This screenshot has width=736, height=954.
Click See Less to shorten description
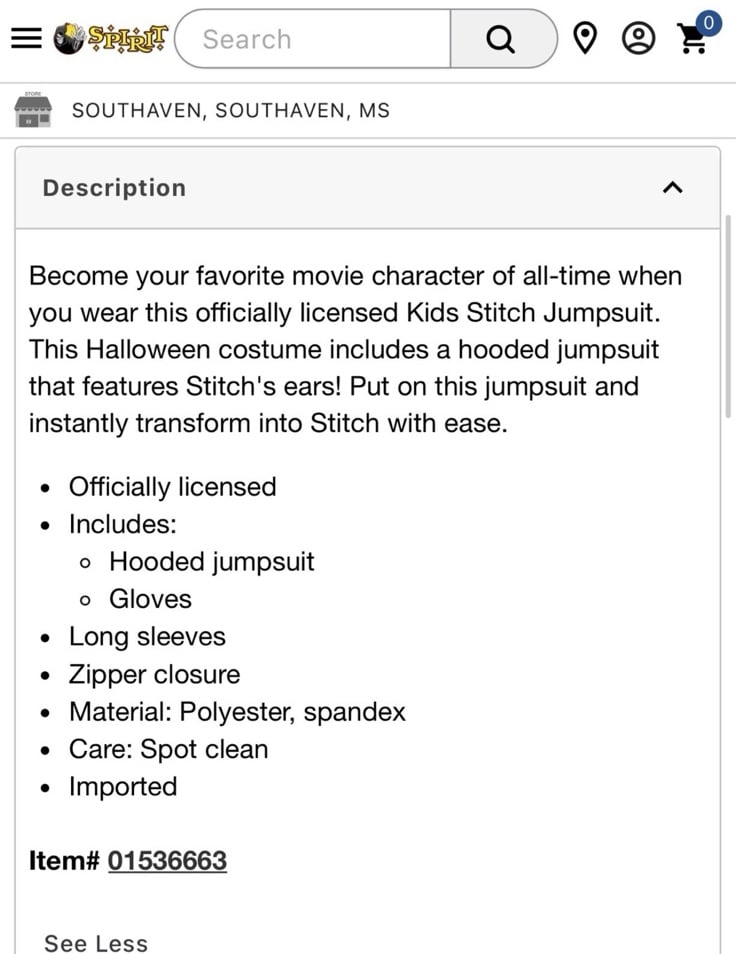(x=96, y=942)
